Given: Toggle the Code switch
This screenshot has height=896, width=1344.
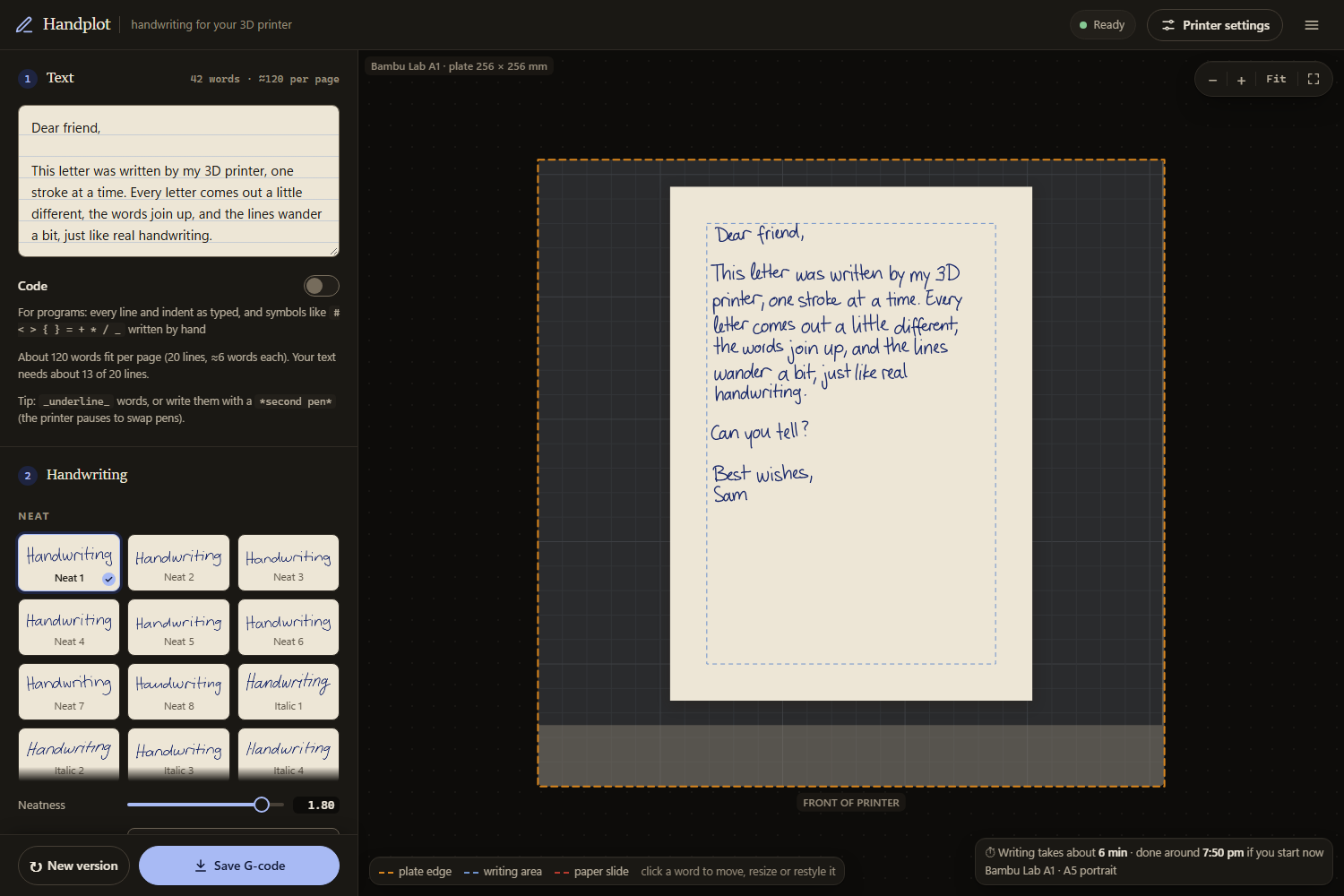Looking at the screenshot, I should coord(322,286).
